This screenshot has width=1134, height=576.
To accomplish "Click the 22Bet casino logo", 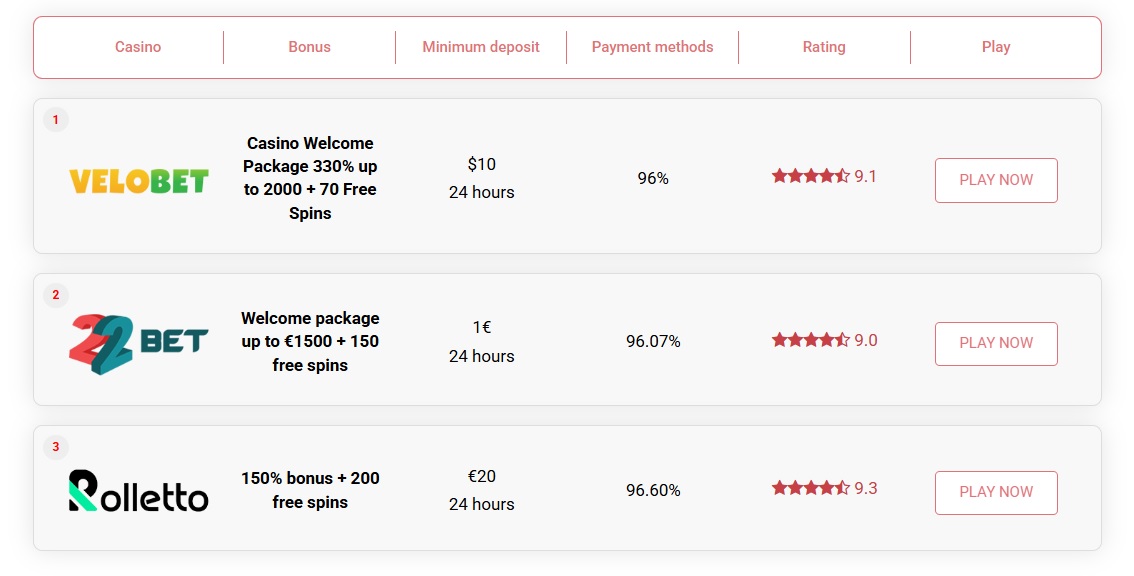I will pyautogui.click(x=138, y=343).
